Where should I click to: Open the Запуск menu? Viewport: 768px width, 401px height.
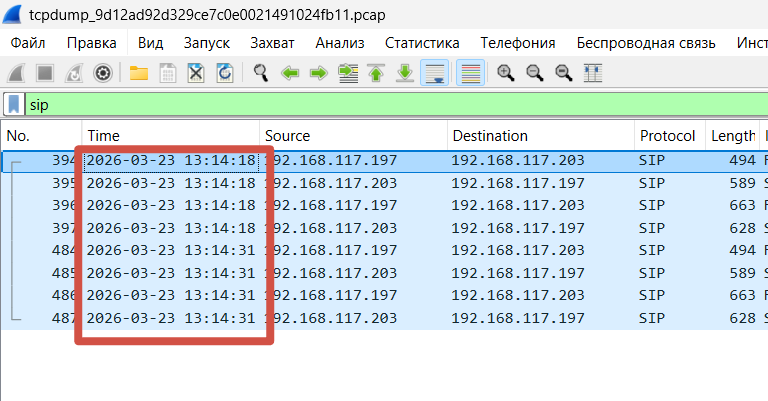click(207, 43)
